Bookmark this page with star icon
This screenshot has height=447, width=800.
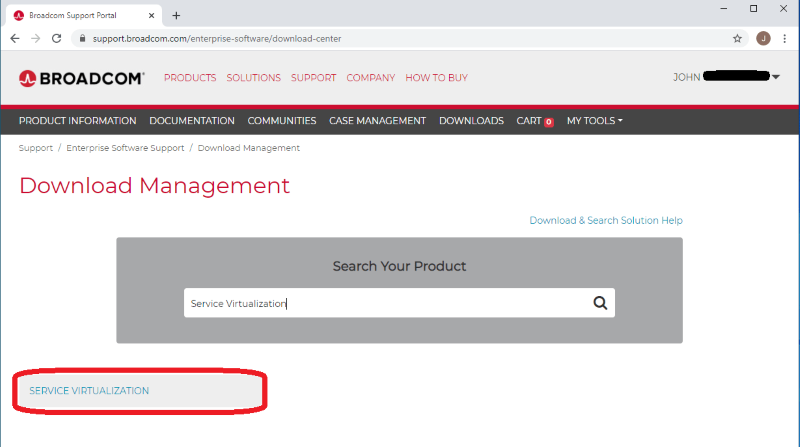click(737, 38)
